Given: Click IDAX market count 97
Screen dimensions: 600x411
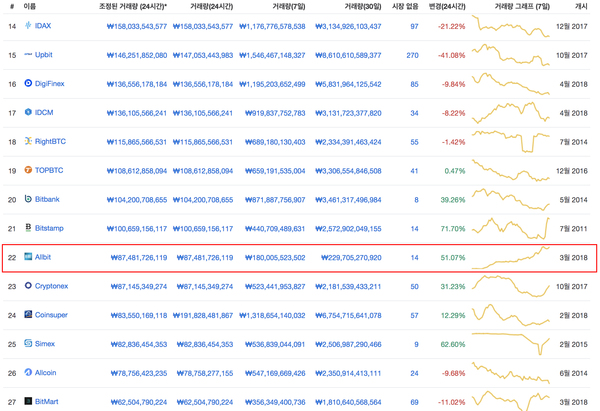Looking at the screenshot, I should tap(414, 26).
